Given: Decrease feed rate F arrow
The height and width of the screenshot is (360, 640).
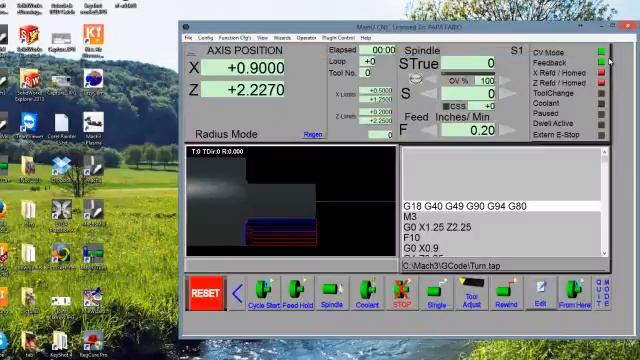Looking at the screenshot, I should (x=429, y=130).
